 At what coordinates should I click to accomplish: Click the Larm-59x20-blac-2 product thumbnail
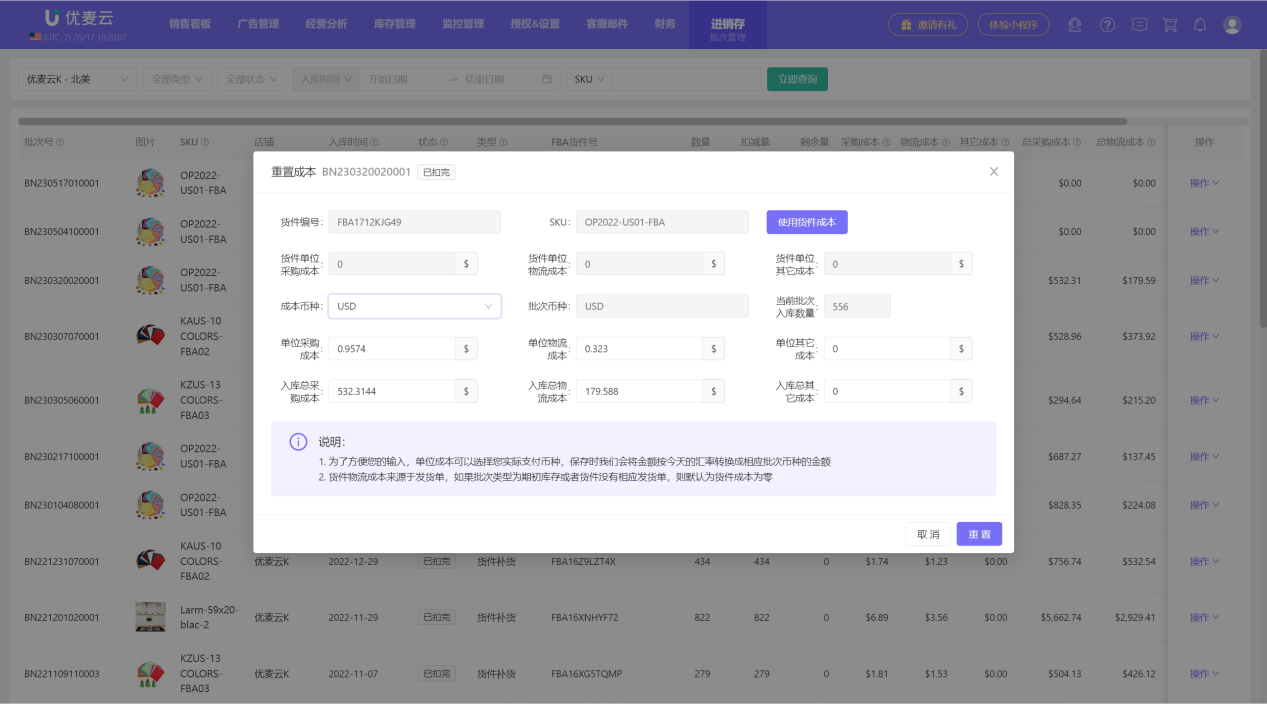click(x=150, y=617)
